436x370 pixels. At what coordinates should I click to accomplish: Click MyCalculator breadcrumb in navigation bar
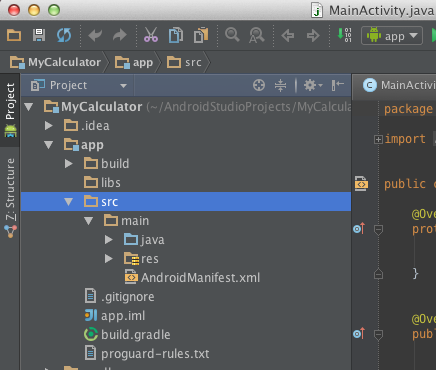tap(55, 62)
